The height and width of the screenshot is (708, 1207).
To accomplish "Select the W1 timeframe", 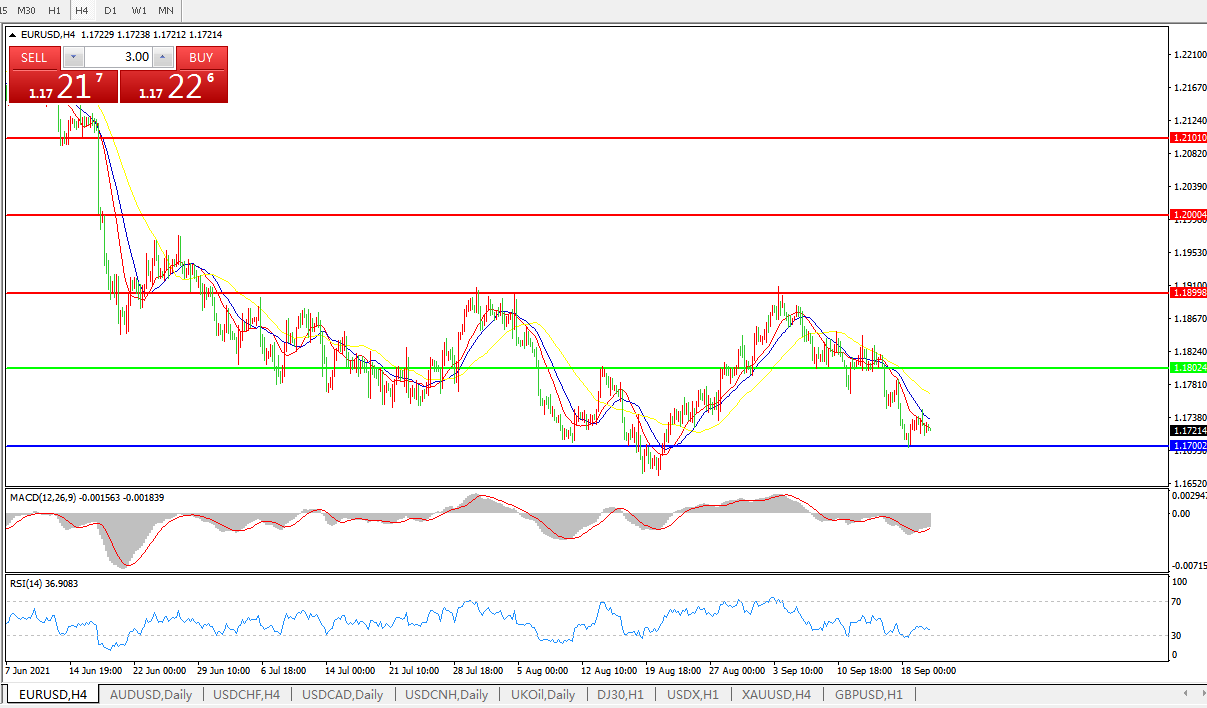I will coord(139,10).
